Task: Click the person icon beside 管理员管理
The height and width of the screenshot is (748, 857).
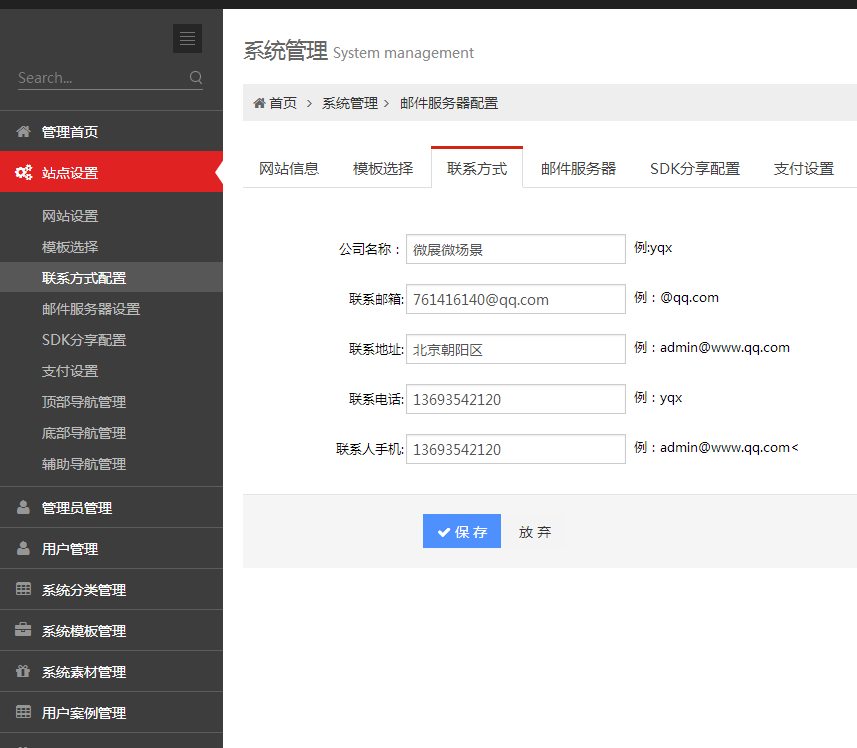Action: (23, 506)
